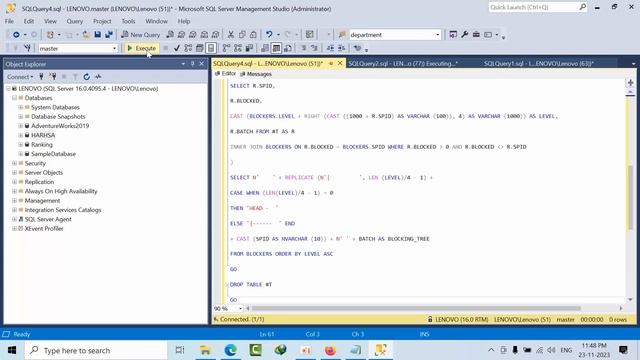The image size is (640, 360).
Task: Click Decrease Indent icon
Action: click(330, 48)
